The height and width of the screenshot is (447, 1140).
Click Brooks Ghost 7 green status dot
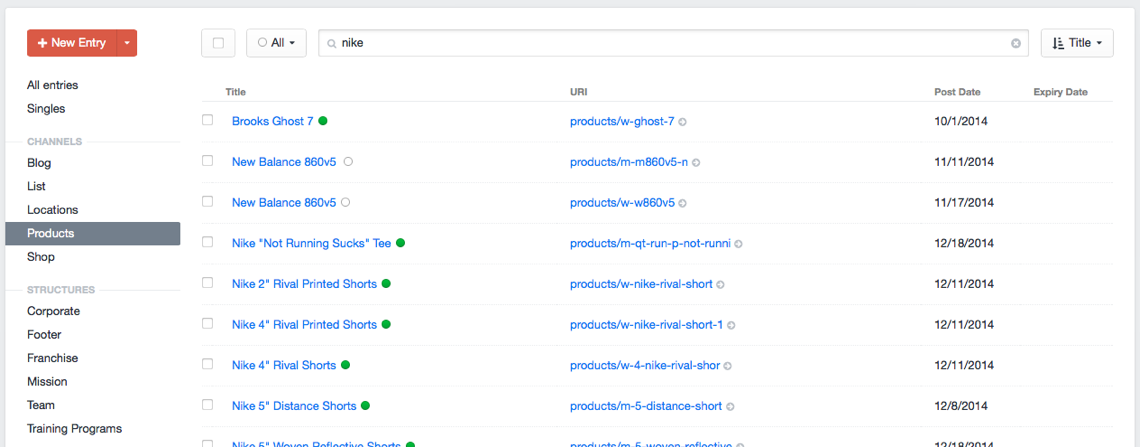323,121
